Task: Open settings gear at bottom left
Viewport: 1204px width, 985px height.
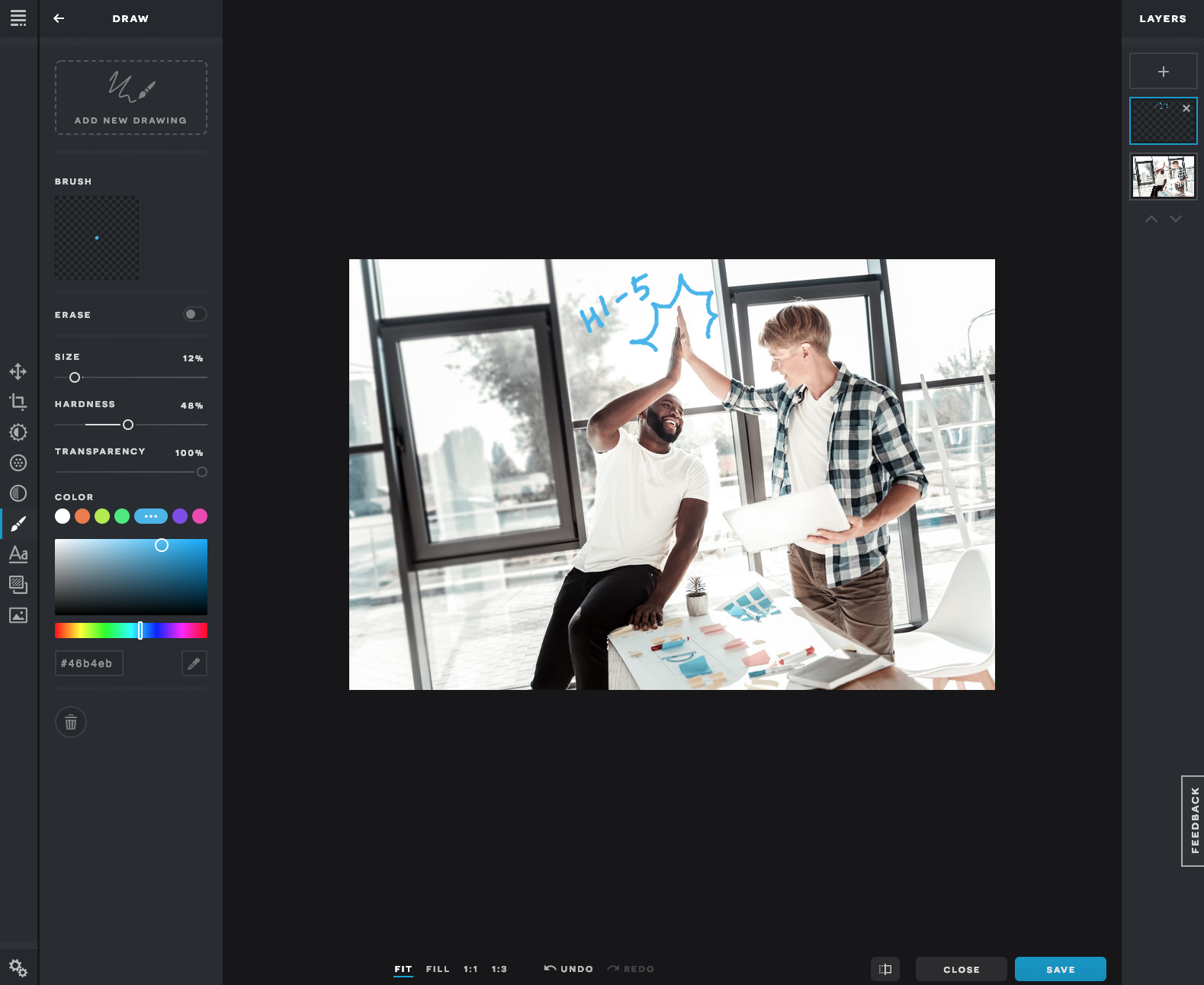Action: 18,968
